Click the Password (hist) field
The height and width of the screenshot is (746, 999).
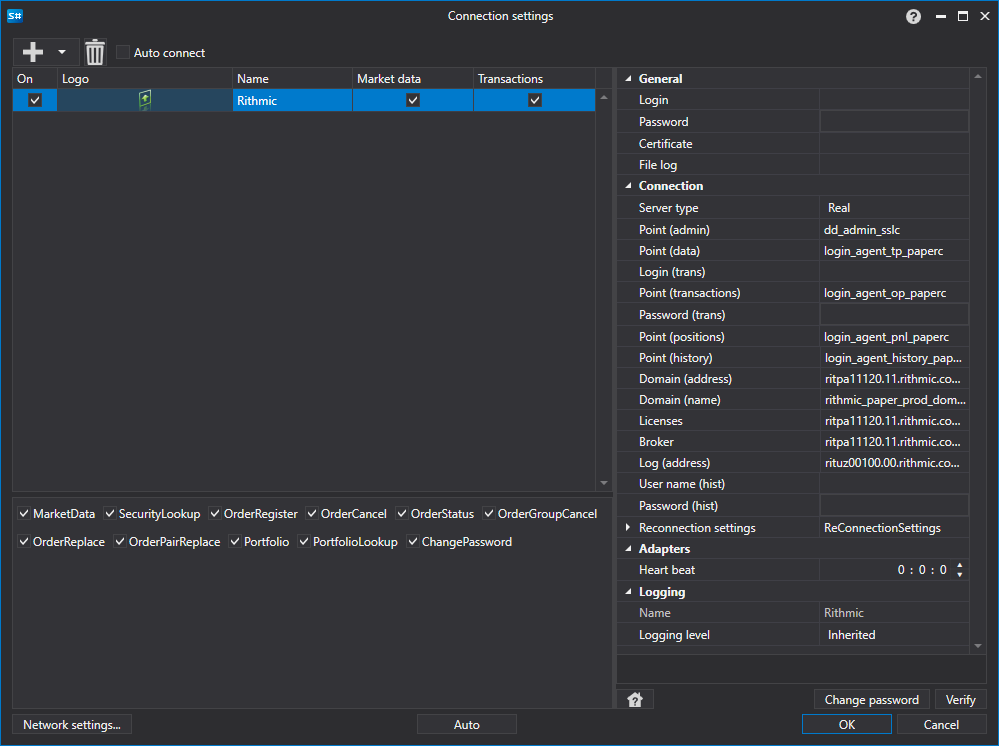(894, 506)
